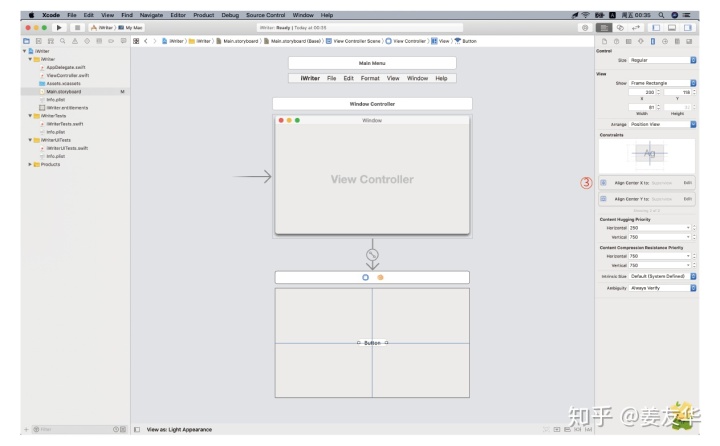The image size is (720, 446).
Task: Toggle the Inspectors panel visibility
Action: tap(687, 28)
